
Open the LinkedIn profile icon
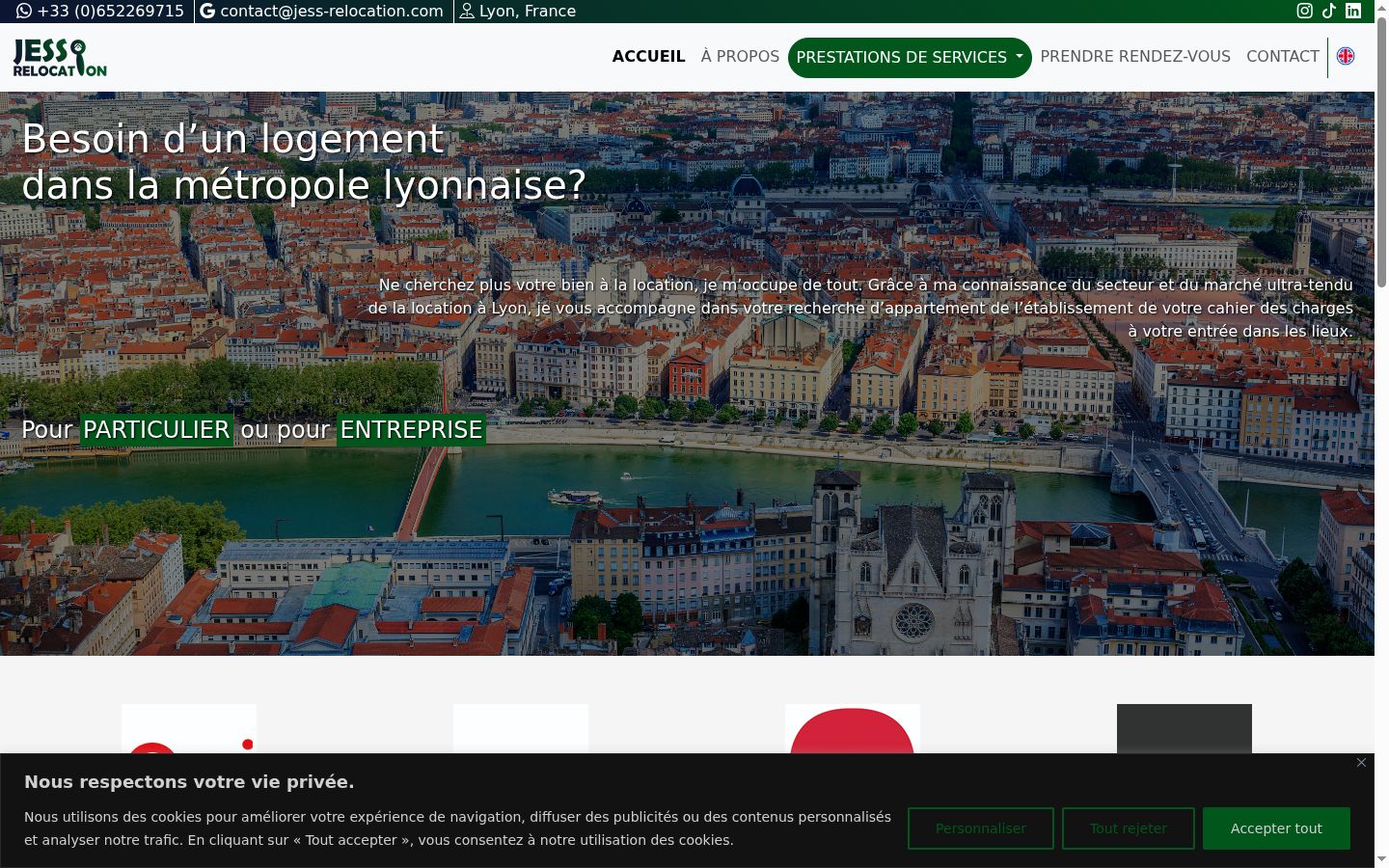coord(1353,11)
